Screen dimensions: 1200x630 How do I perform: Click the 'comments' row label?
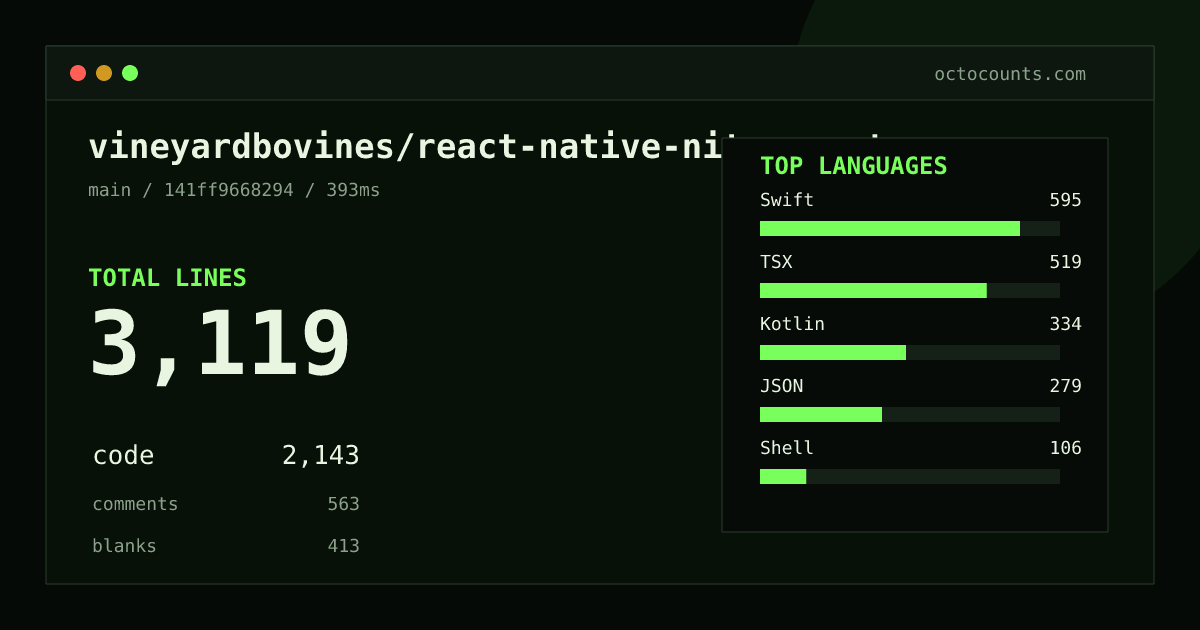point(135,504)
